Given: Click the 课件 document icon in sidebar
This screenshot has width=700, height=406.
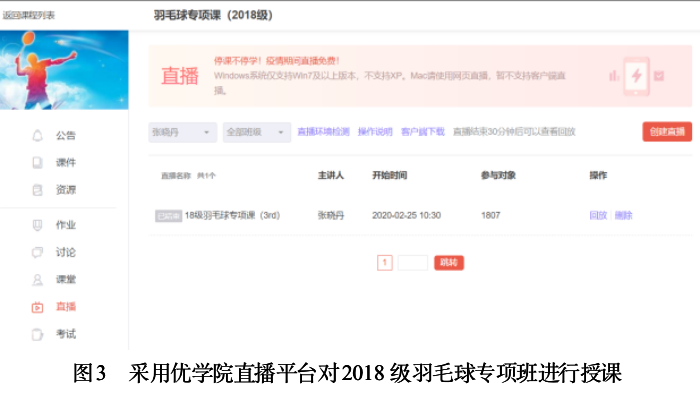Looking at the screenshot, I should coord(37,162).
